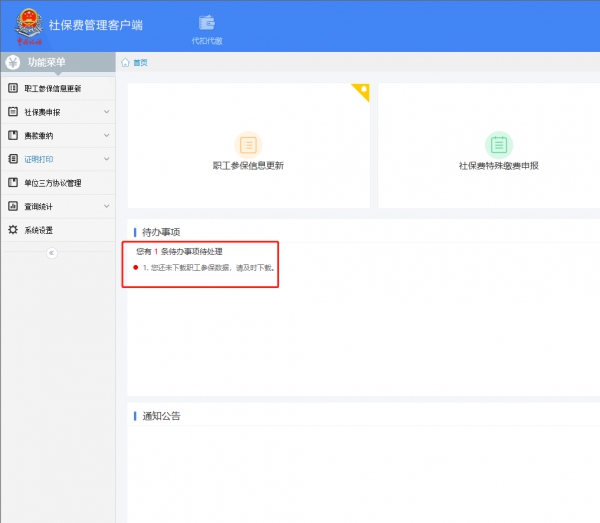This screenshot has width=600, height=523.
Task: Collapse the sidebar with the double-arrow button
Action: [52, 253]
